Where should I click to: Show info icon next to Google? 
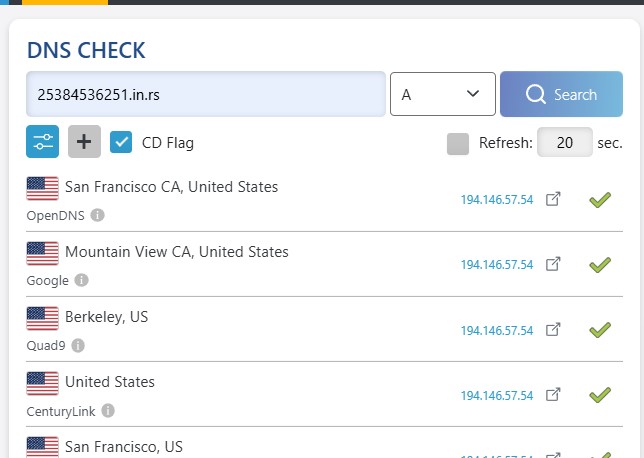click(x=81, y=280)
